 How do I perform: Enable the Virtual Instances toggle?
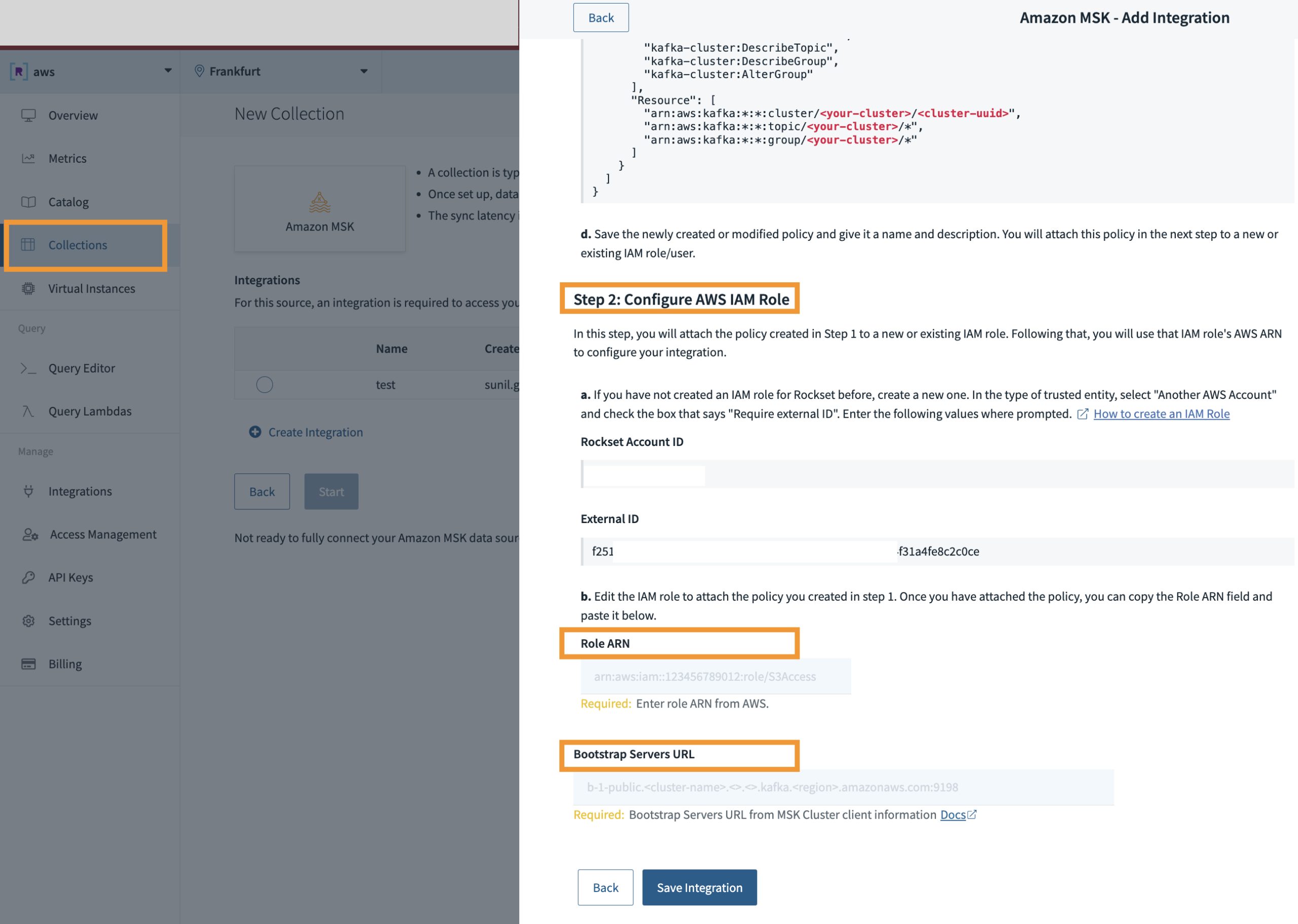pyautogui.click(x=91, y=288)
